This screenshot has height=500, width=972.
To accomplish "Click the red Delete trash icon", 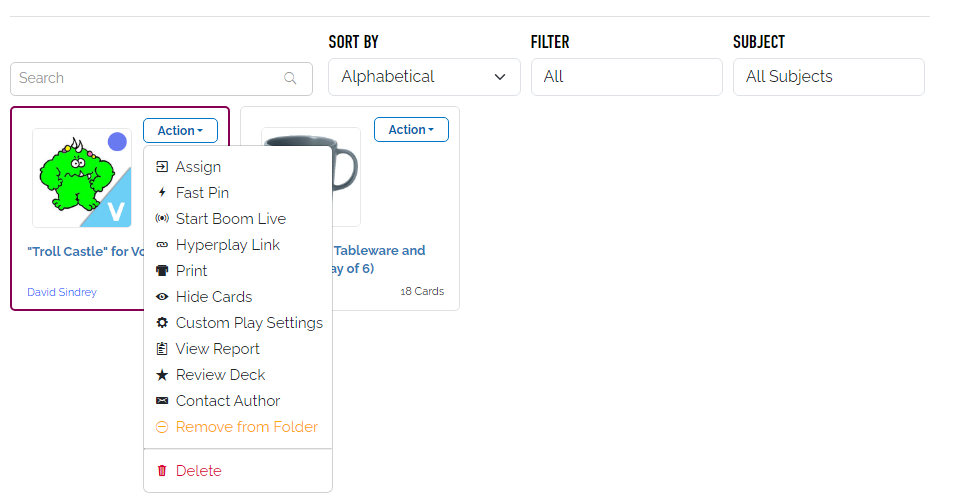I will (162, 471).
